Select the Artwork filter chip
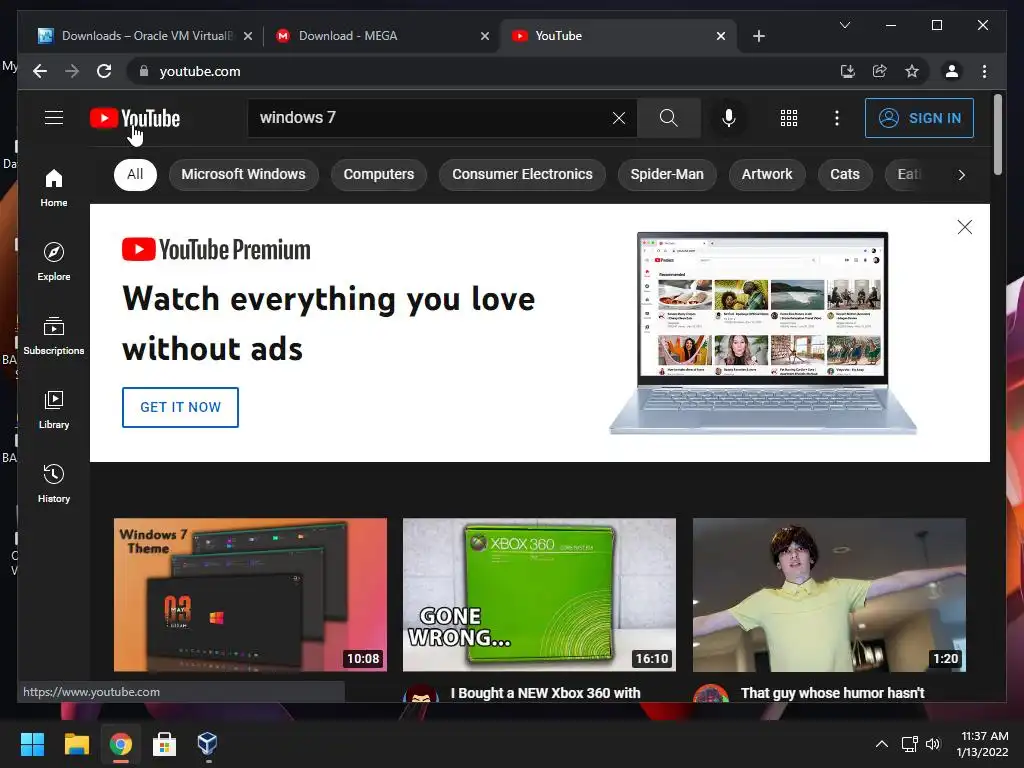Screen dimensions: 1024x768 coord(767,174)
